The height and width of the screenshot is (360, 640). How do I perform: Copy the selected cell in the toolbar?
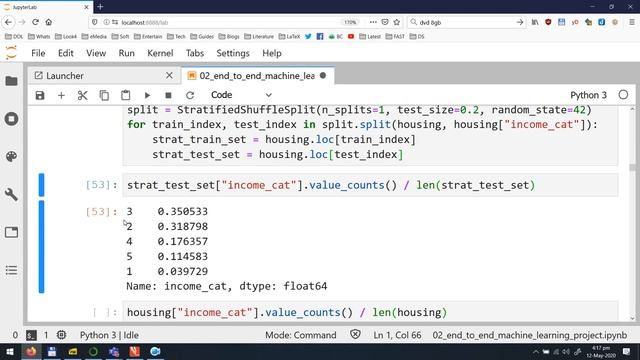104,96
